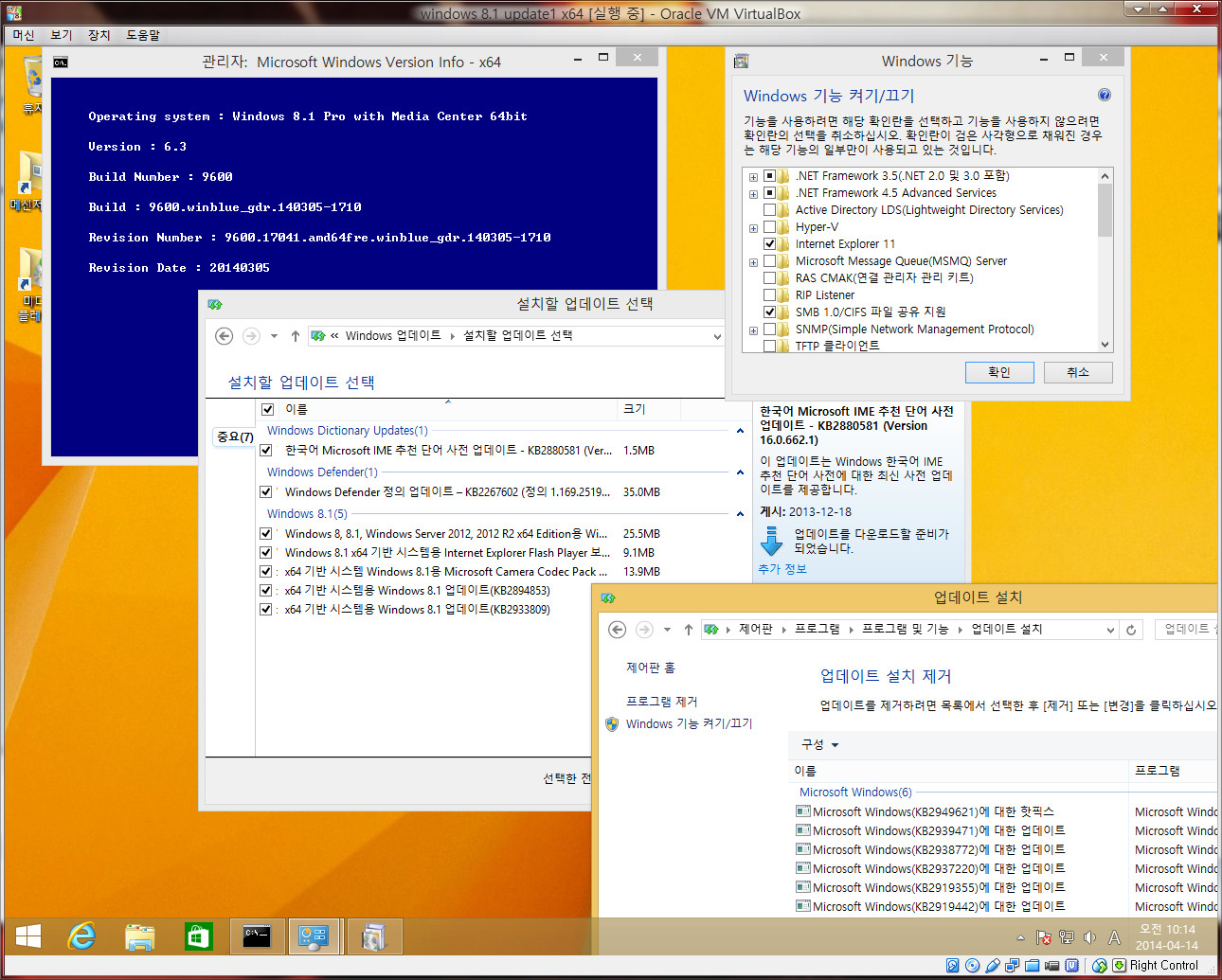1222x980 pixels.
Task: Open the 프로그램 제거 link
Action: pyautogui.click(x=661, y=702)
